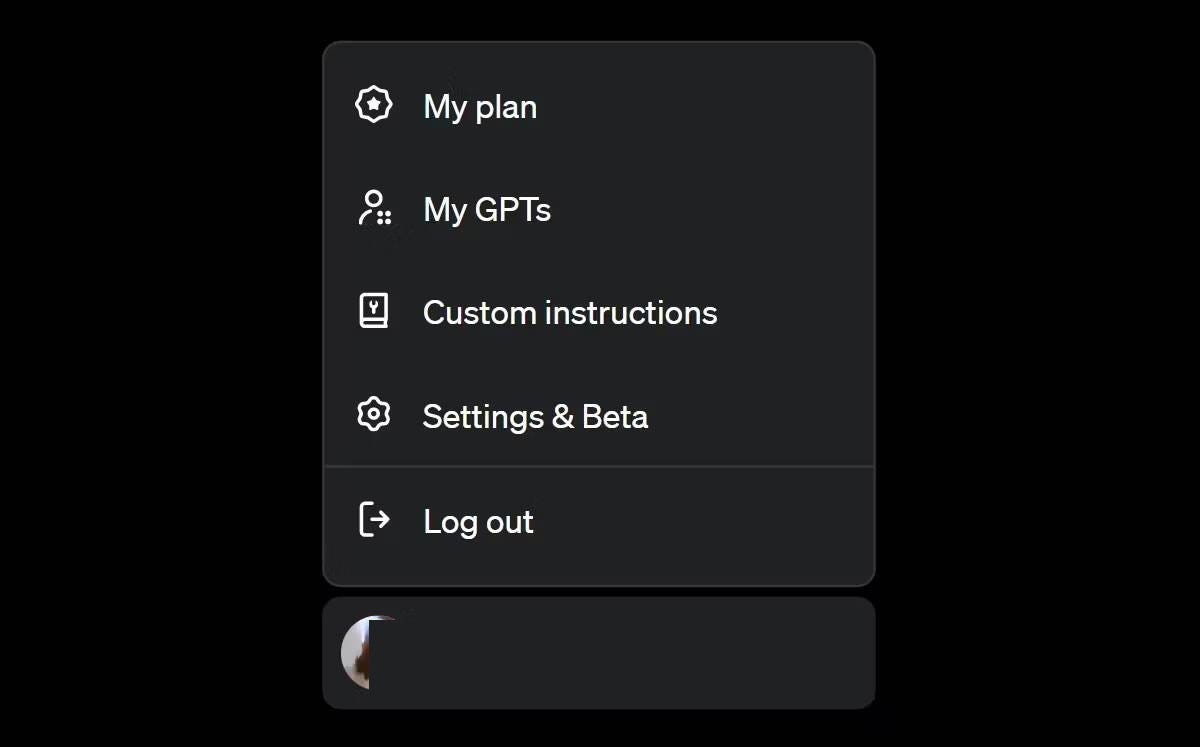Select My GPTs from the account menu
Viewport: 1200px width, 747px height.
(x=598, y=209)
